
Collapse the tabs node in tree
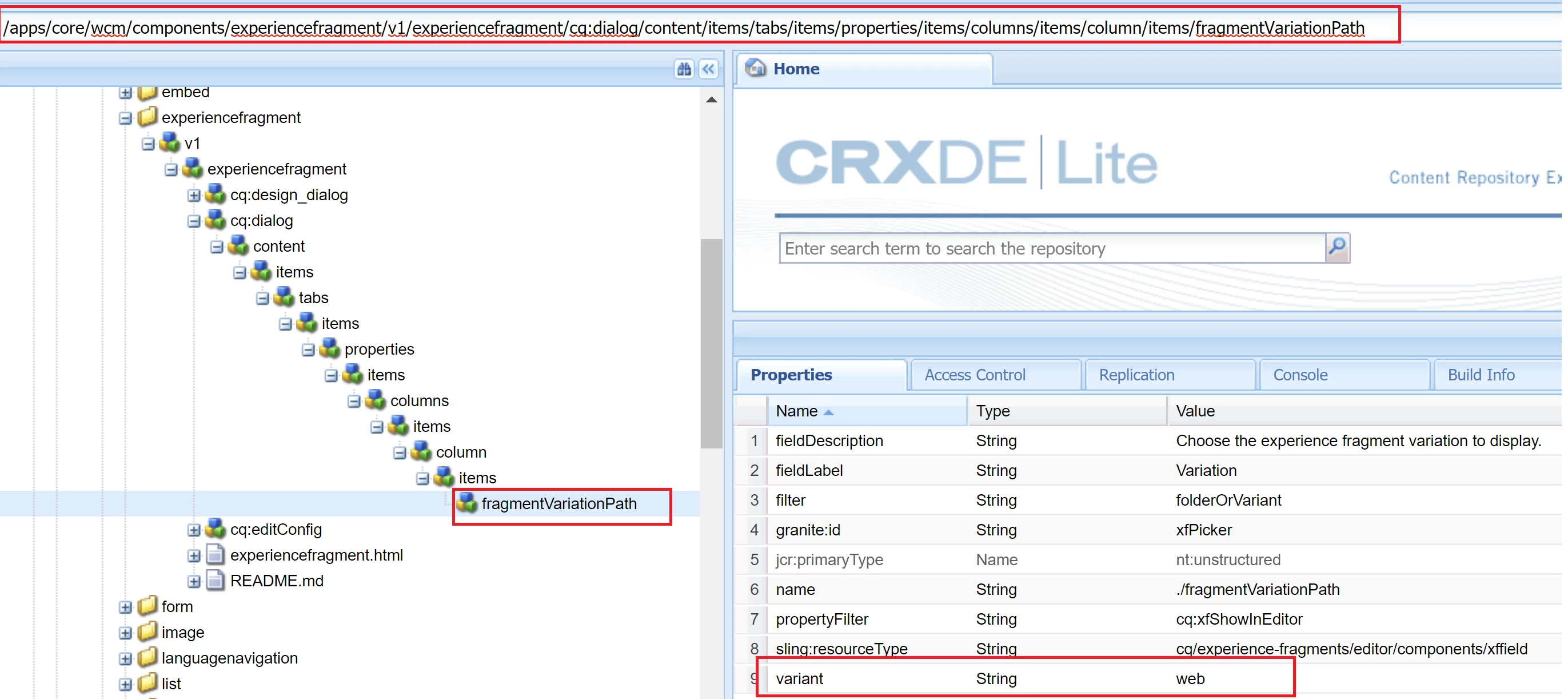tap(262, 299)
